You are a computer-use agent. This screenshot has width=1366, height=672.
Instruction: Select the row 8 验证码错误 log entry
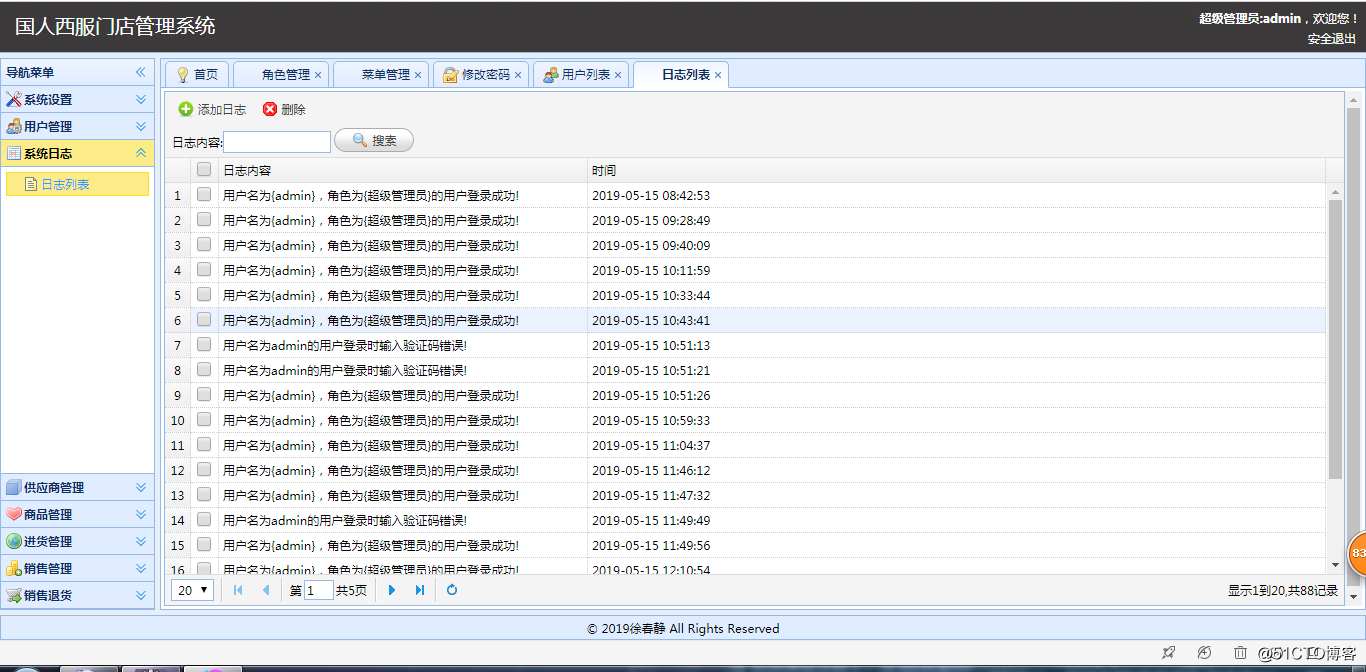[x=746, y=370]
